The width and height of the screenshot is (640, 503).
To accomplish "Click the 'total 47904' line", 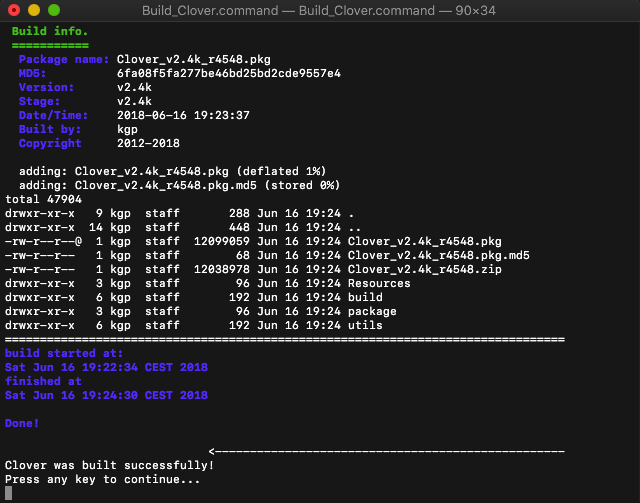I will (43, 199).
